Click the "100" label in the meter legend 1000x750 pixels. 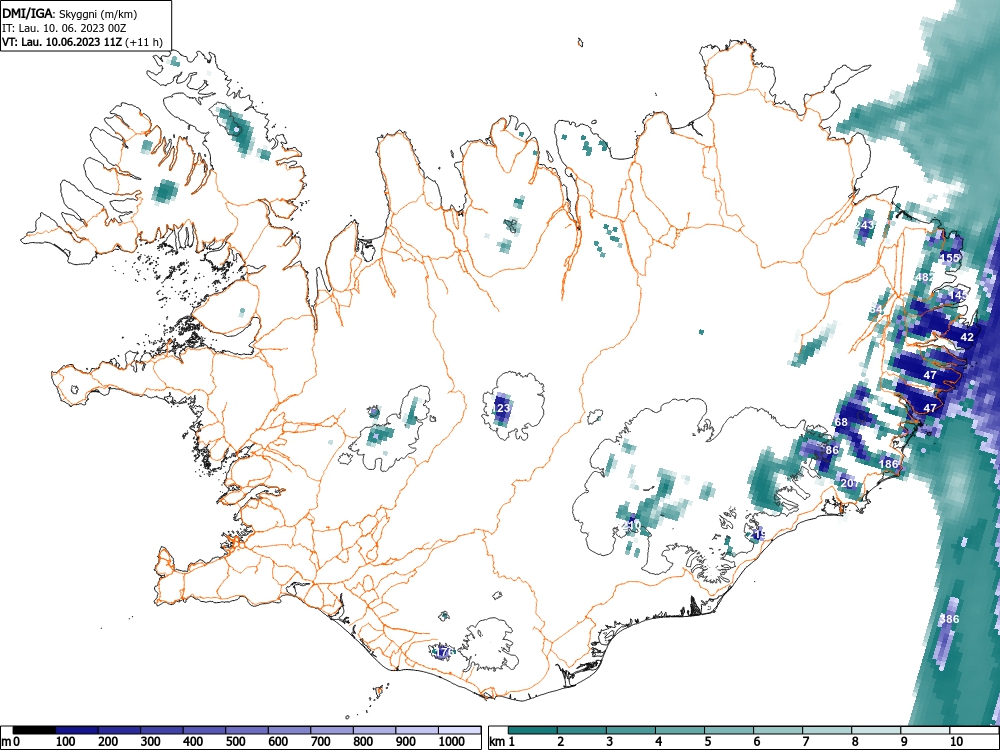click(x=66, y=742)
